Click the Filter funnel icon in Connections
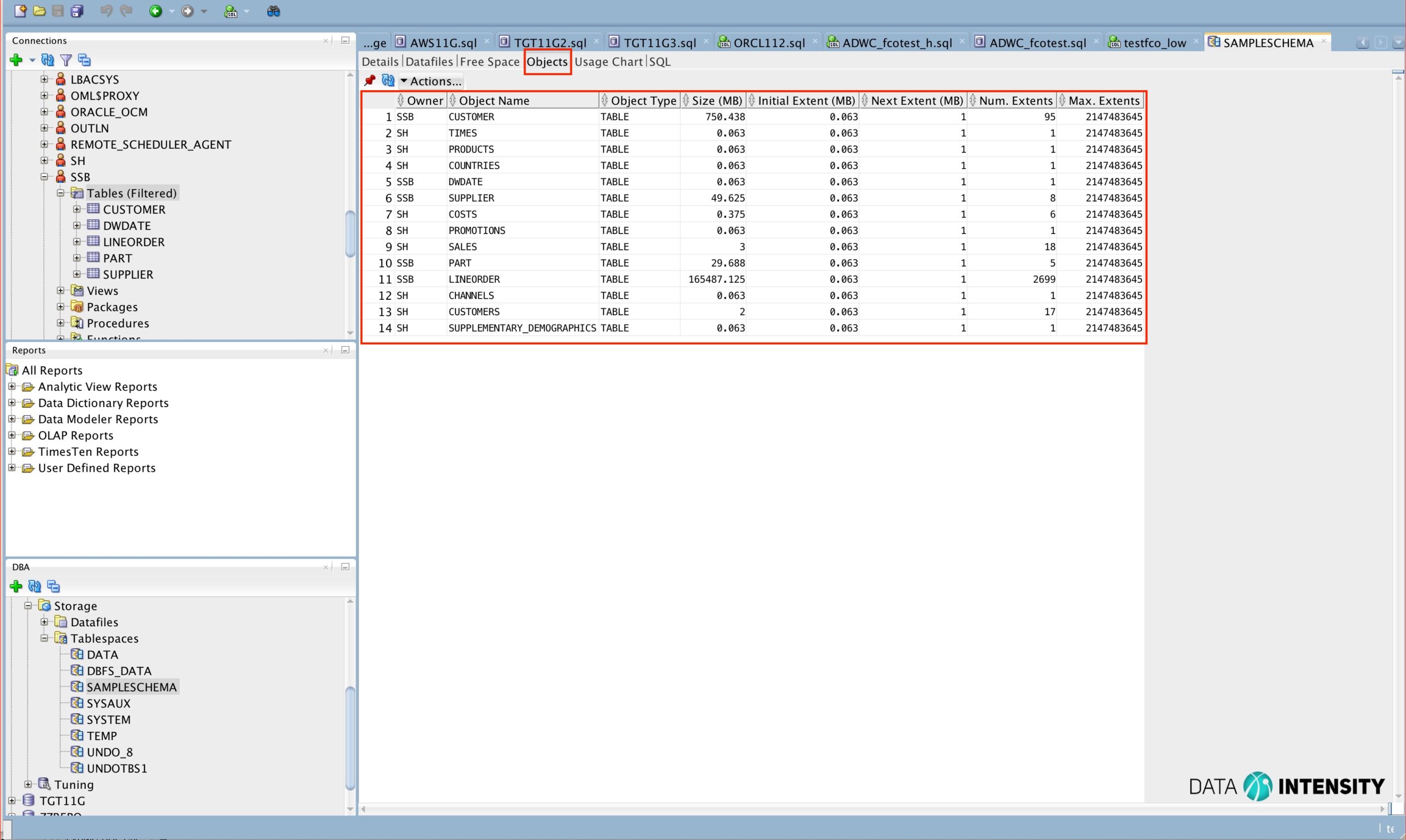1406x840 pixels. click(66, 60)
